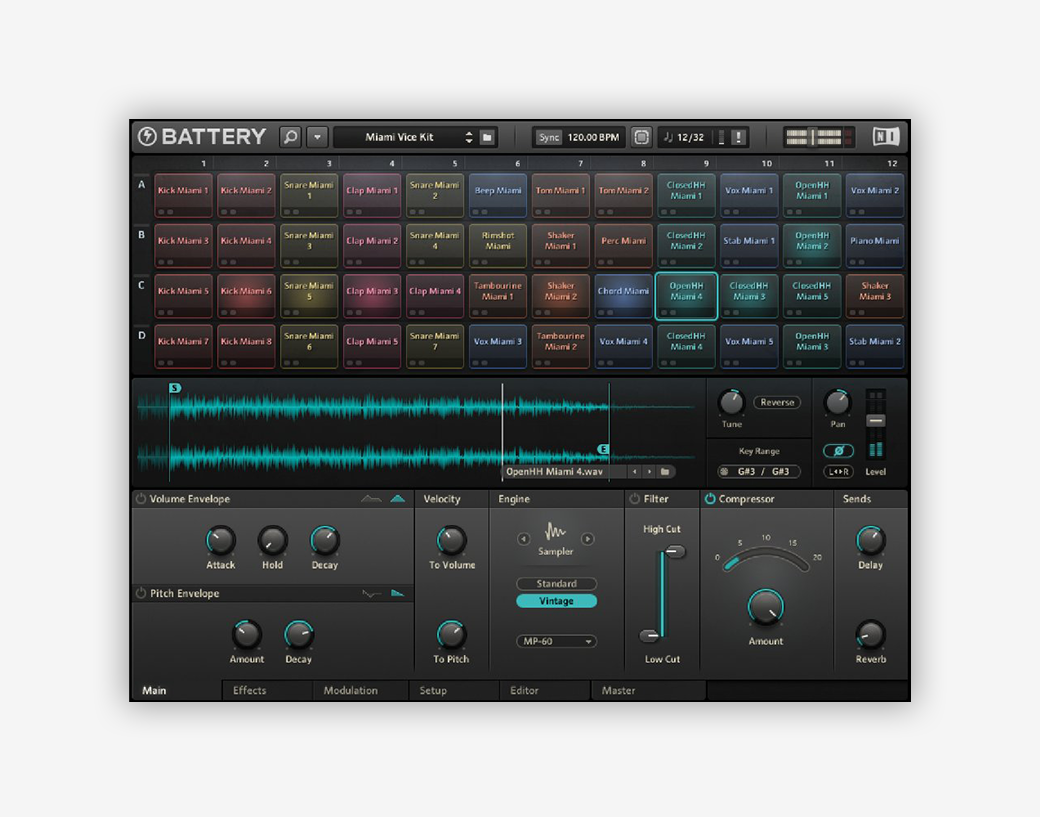
Task: Select the Vintage engine mode
Action: tap(556, 601)
